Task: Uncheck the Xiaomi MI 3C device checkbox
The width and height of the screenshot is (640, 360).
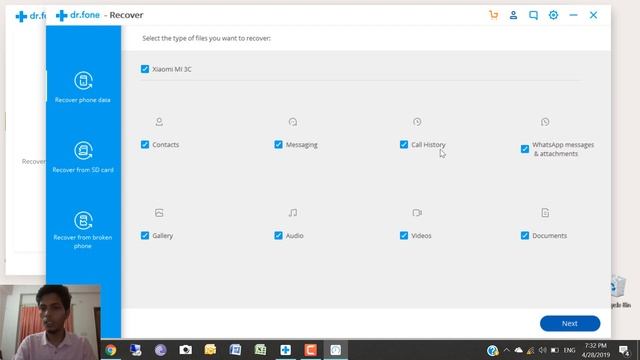Action: [x=145, y=69]
